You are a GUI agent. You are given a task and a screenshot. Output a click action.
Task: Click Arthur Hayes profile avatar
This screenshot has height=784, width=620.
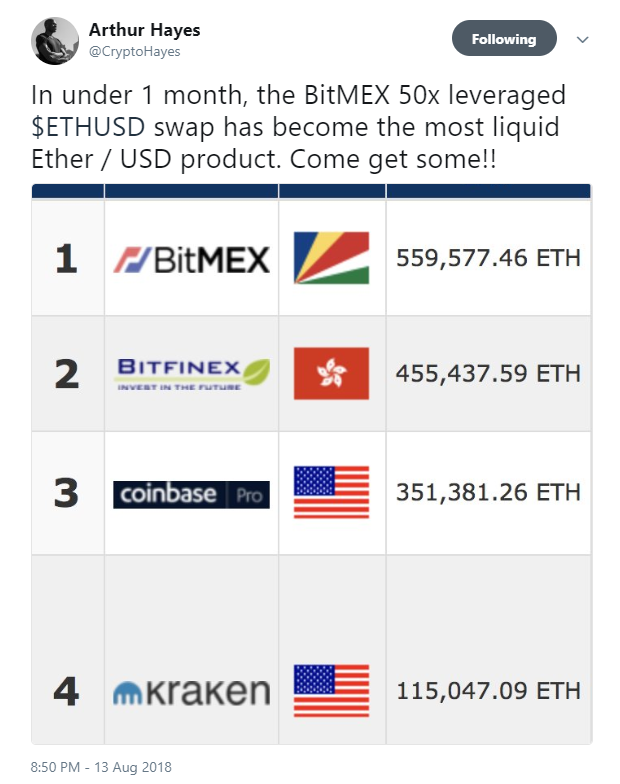pyautogui.click(x=55, y=41)
